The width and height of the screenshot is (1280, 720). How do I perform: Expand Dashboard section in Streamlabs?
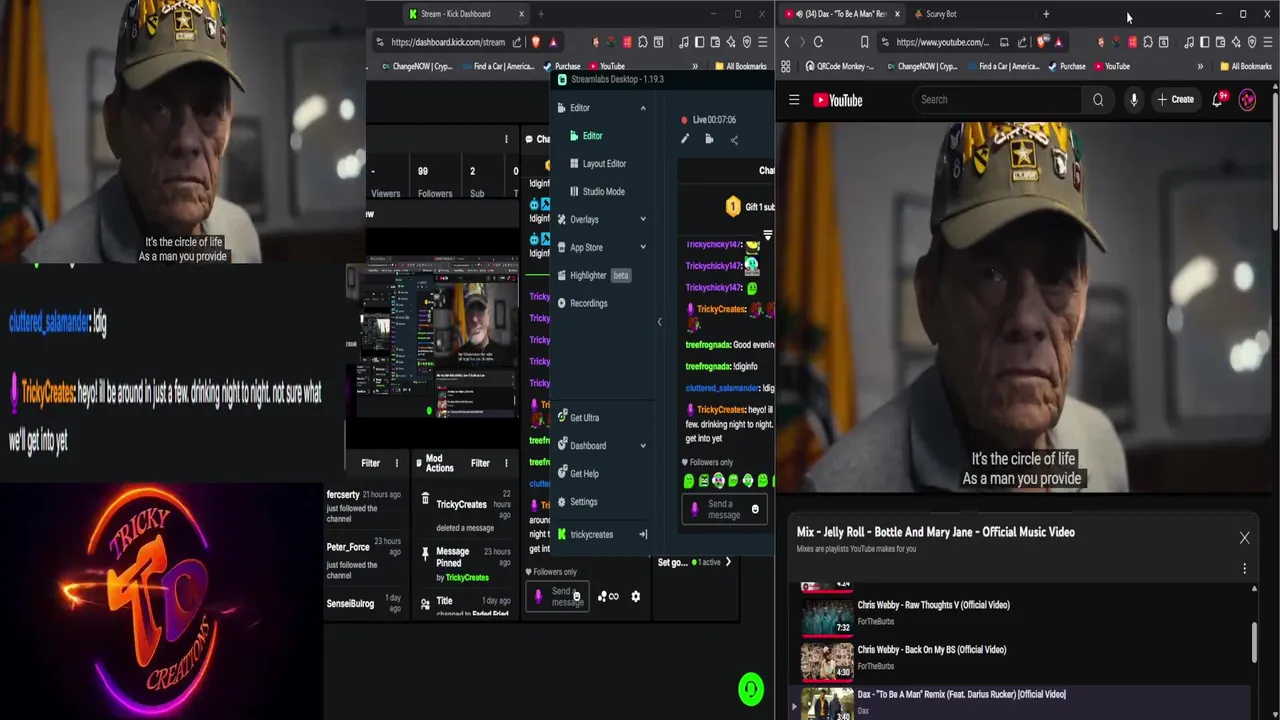tap(643, 446)
